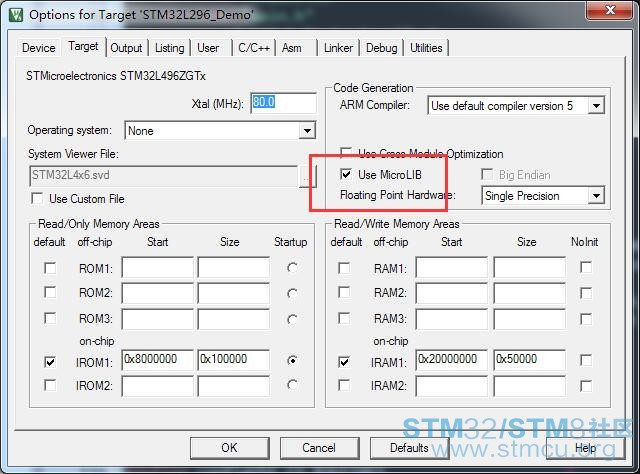
Task: Check the ROM1 default checkbox
Action: click(x=50, y=268)
